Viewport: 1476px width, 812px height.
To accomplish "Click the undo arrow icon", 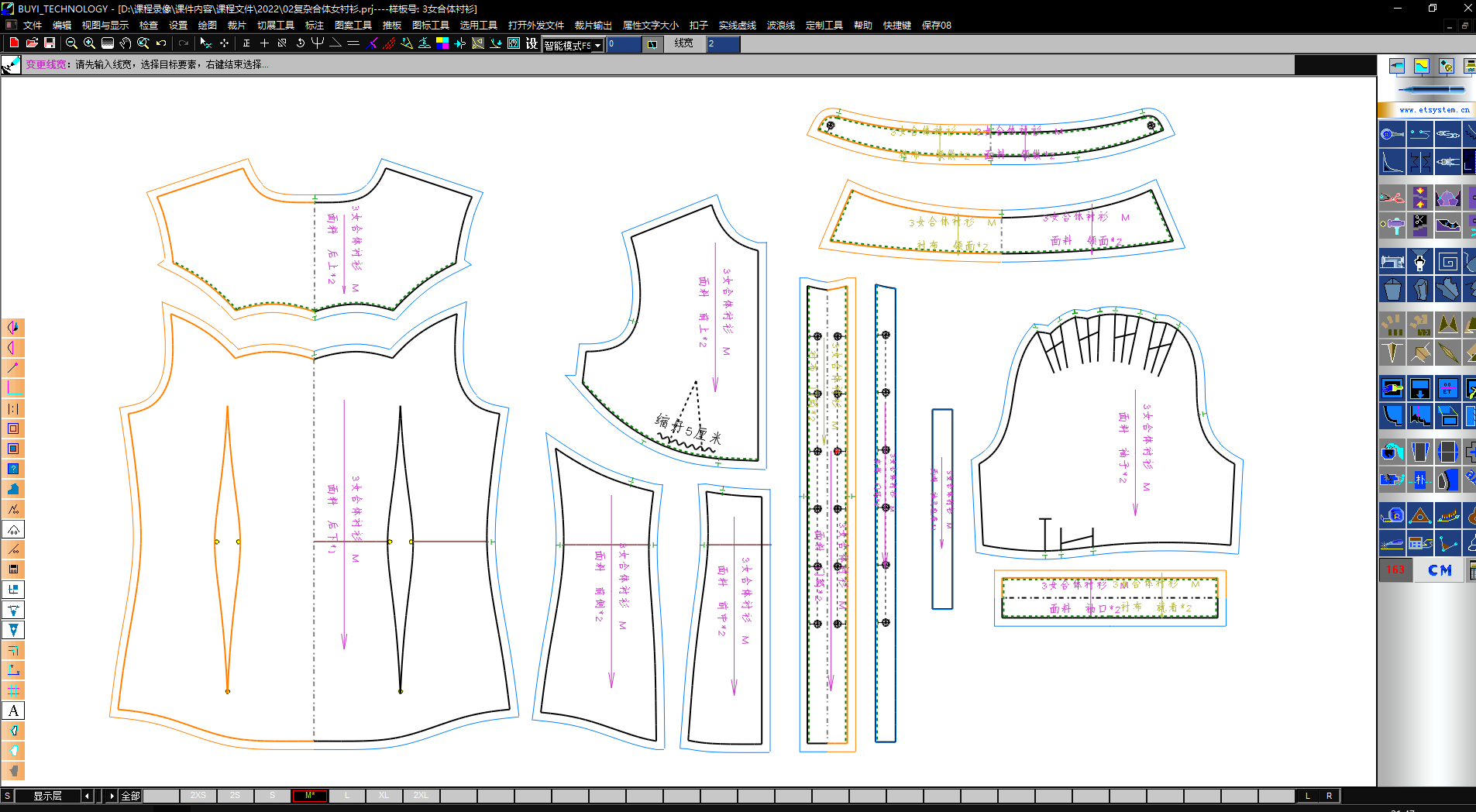I will pos(161,43).
